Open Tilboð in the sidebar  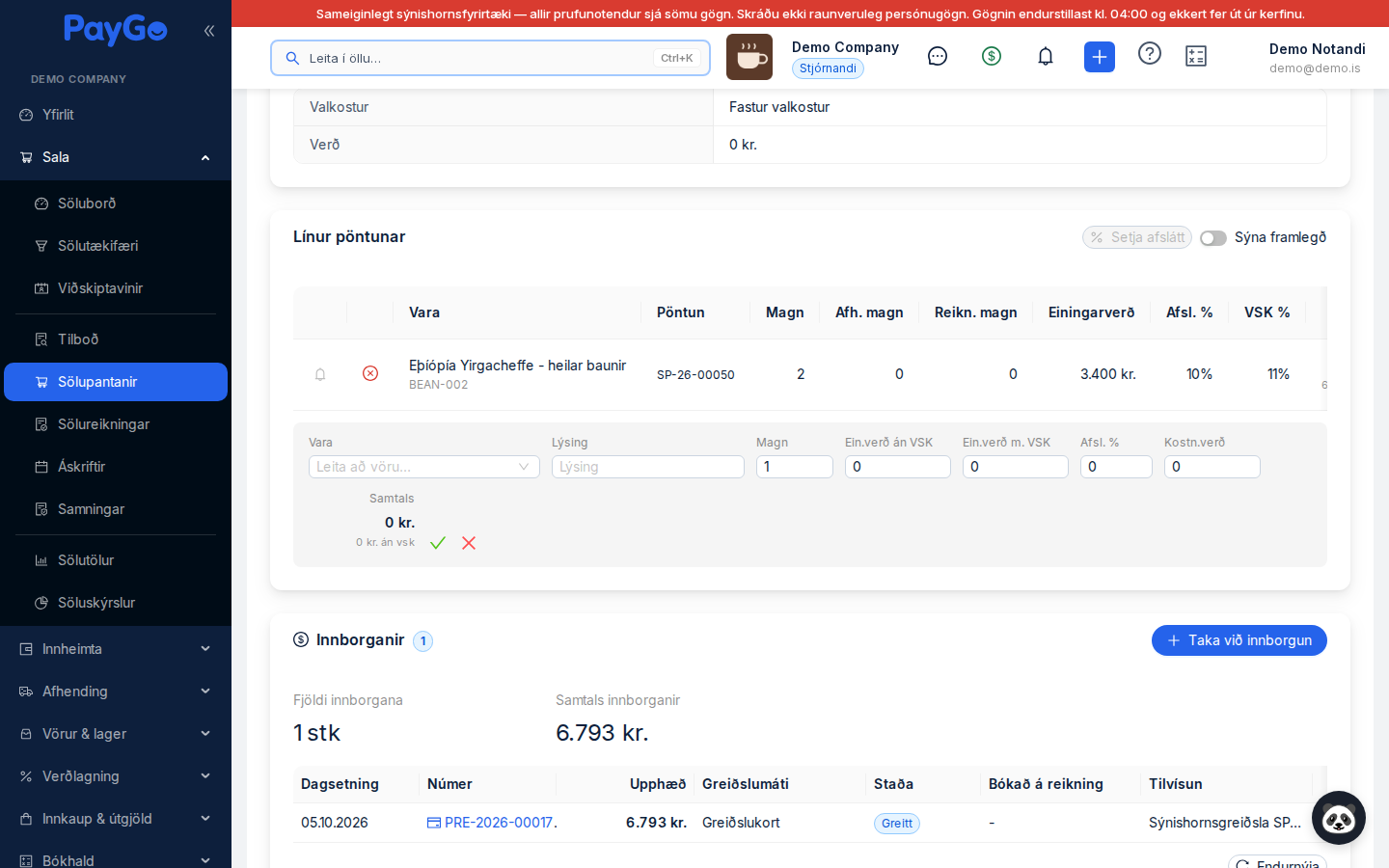(x=116, y=339)
